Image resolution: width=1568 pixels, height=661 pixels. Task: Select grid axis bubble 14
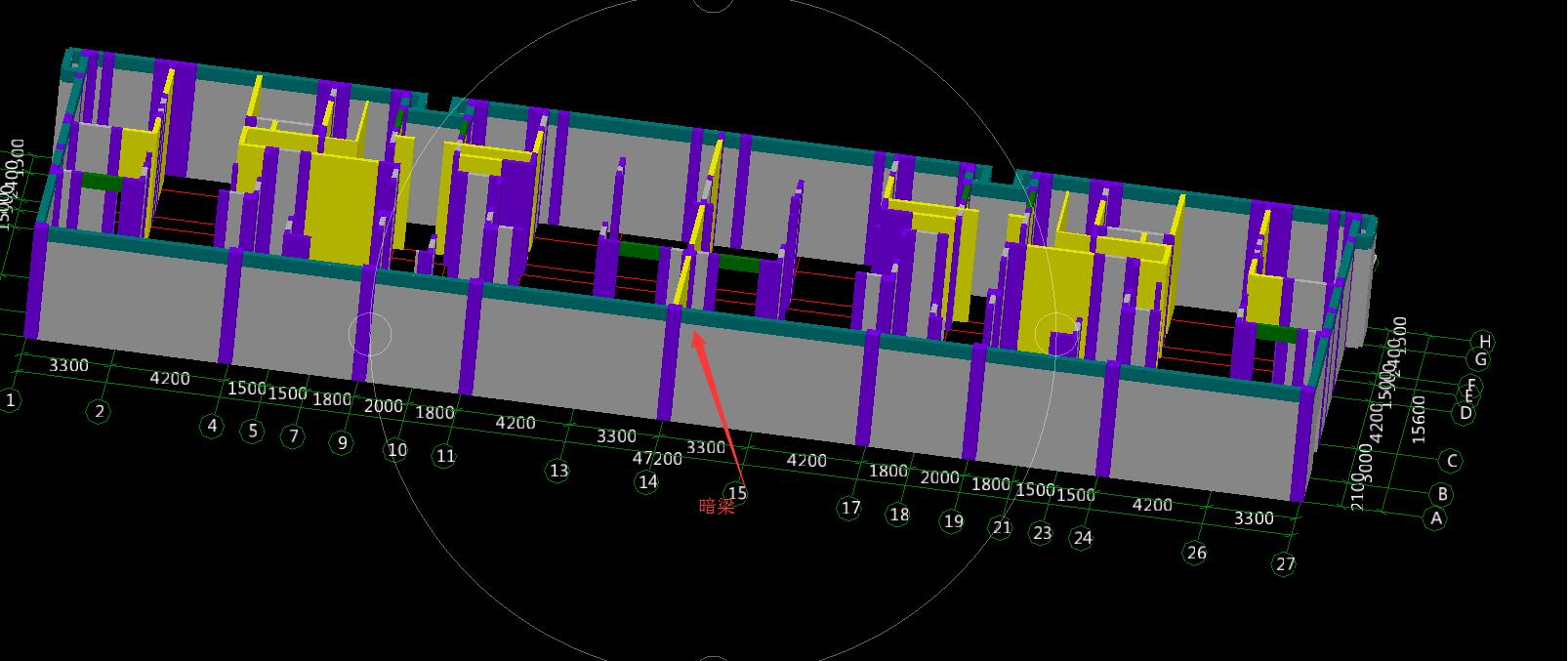coord(647,481)
